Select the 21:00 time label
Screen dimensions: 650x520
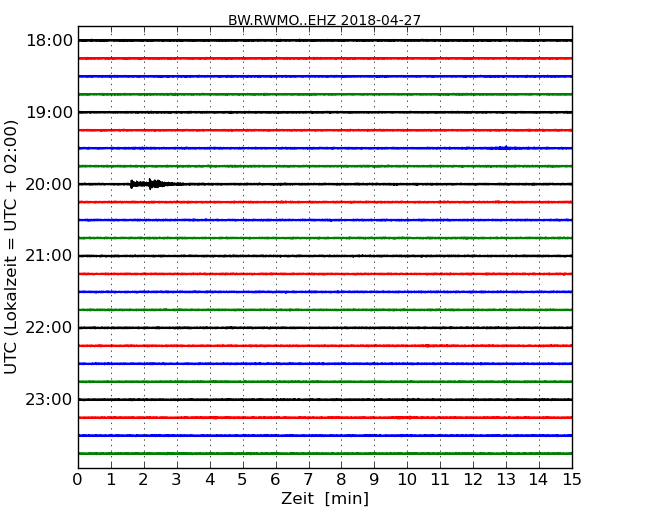[49, 256]
